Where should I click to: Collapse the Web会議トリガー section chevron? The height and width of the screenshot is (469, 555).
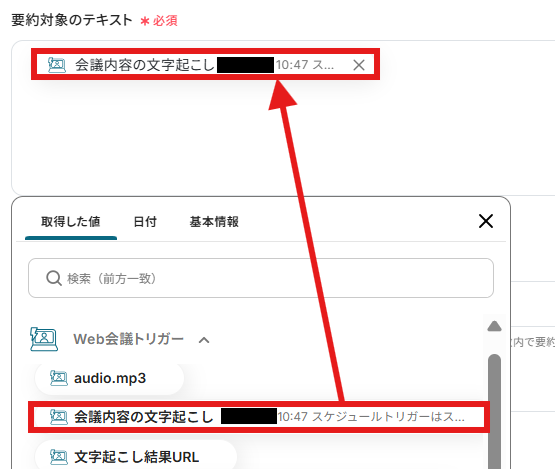click(204, 340)
